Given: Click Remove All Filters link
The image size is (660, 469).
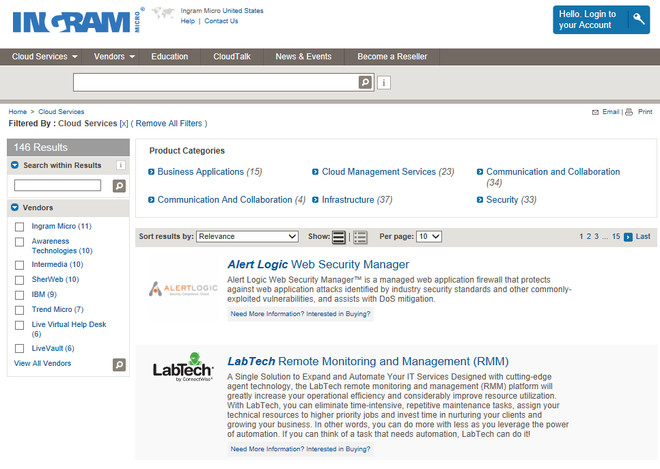Looking at the screenshot, I should [x=169, y=123].
